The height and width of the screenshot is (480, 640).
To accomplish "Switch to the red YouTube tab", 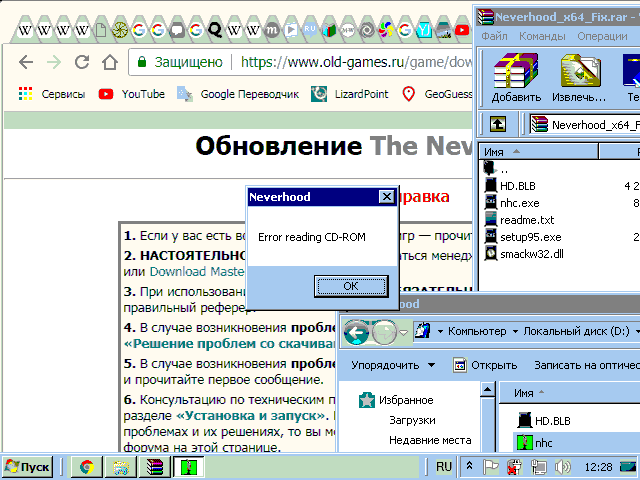I will tap(462, 30).
